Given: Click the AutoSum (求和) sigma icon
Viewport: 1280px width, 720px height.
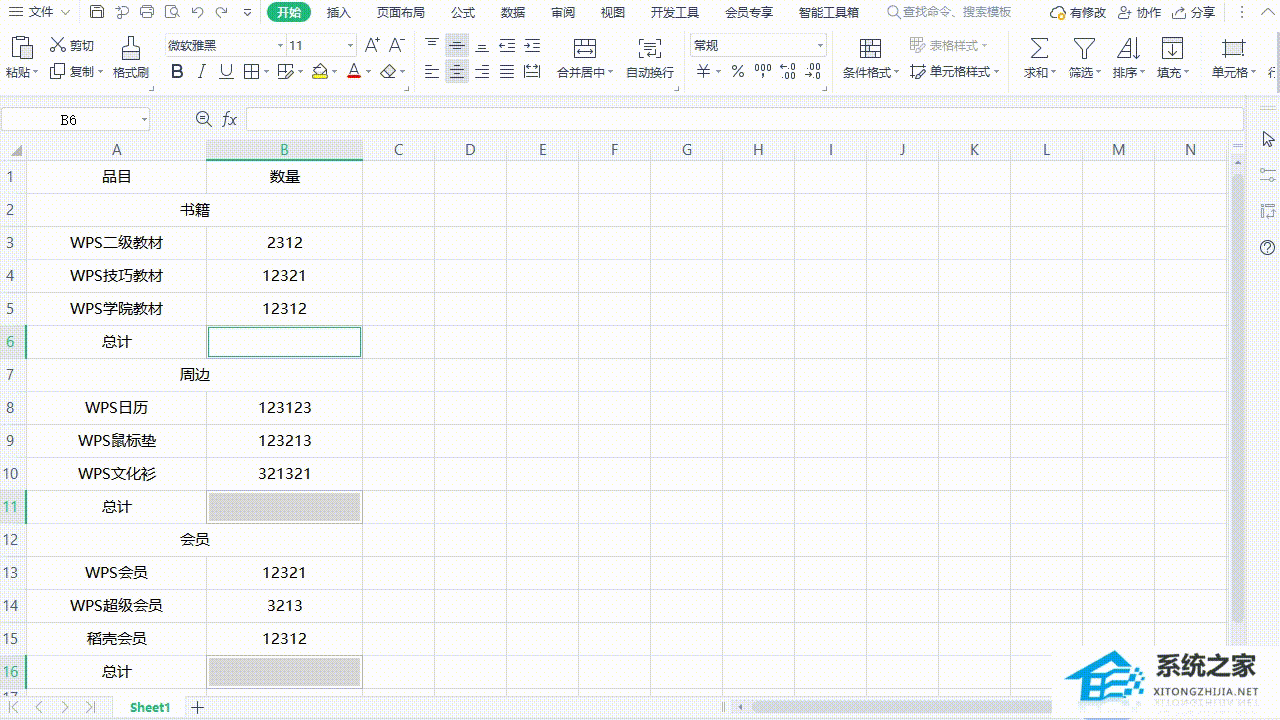Looking at the screenshot, I should (x=1039, y=48).
